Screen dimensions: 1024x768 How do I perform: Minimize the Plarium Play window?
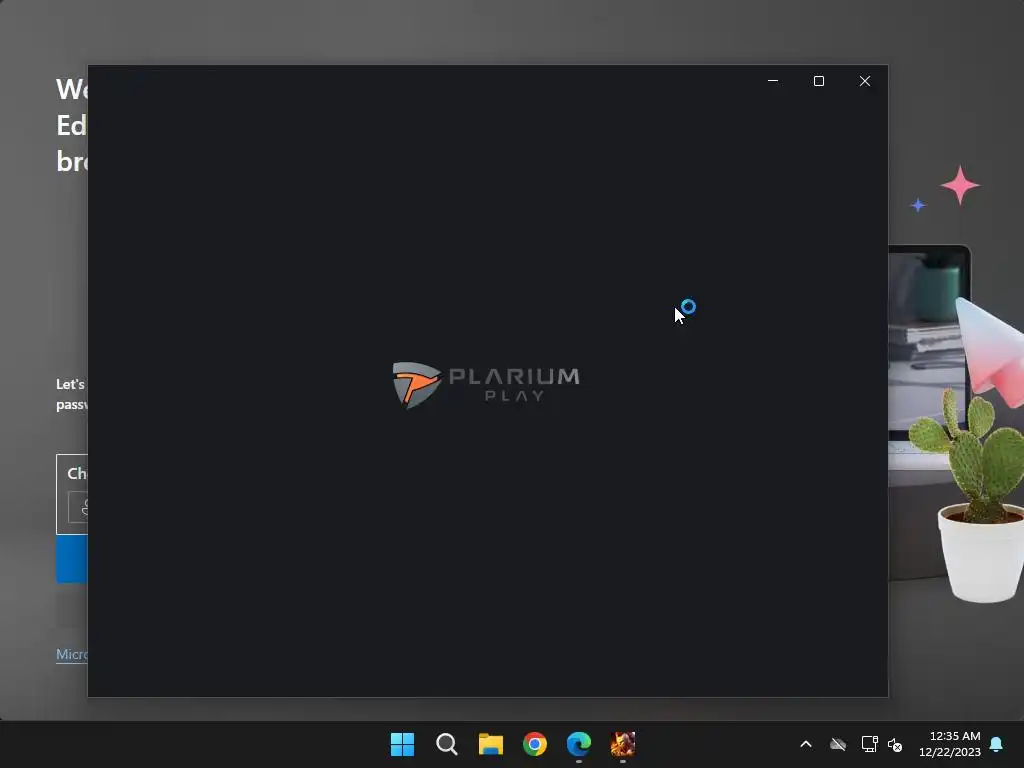773,81
